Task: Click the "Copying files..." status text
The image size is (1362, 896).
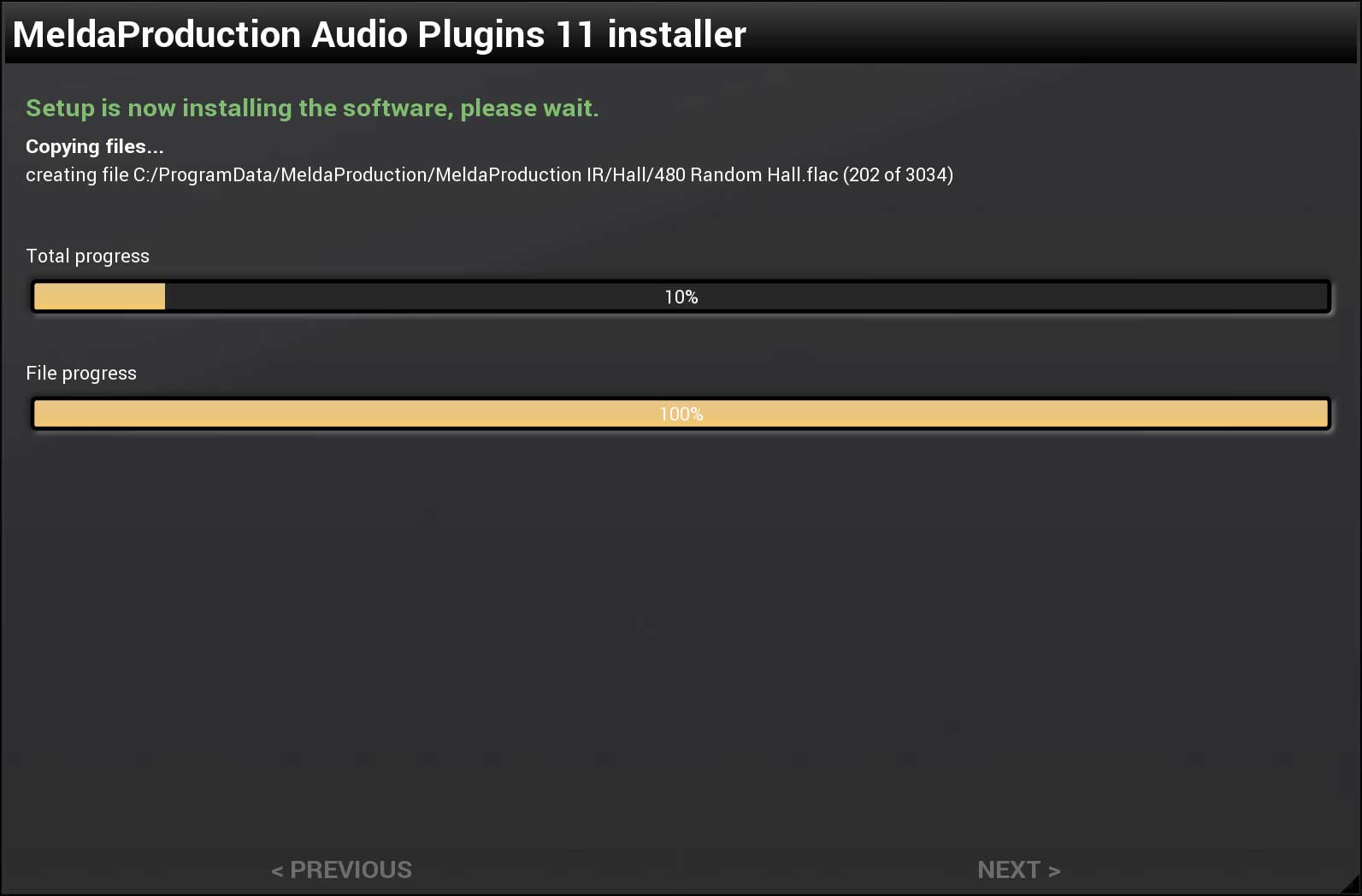Action: (x=94, y=146)
